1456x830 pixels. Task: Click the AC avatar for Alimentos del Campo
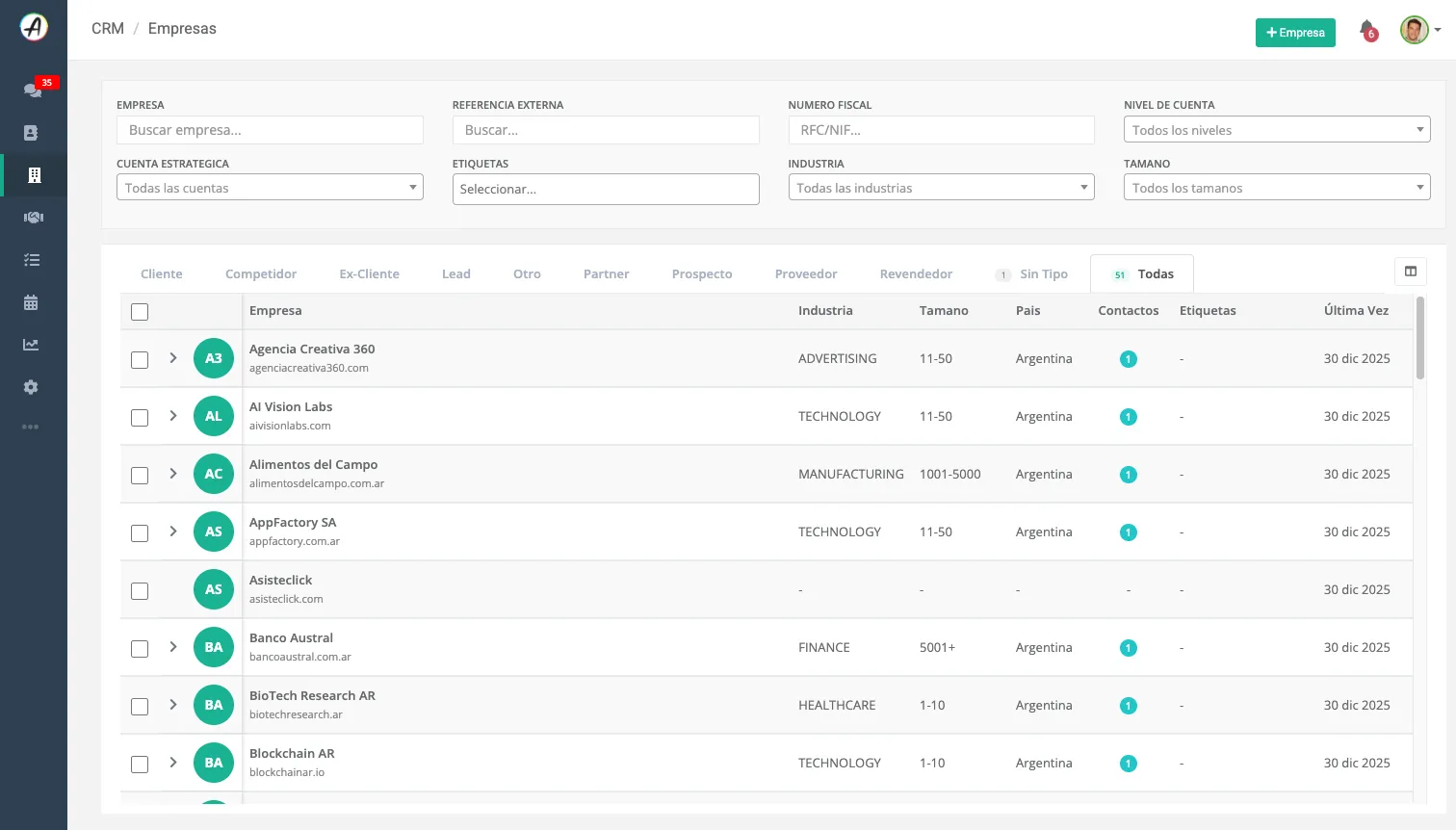214,474
